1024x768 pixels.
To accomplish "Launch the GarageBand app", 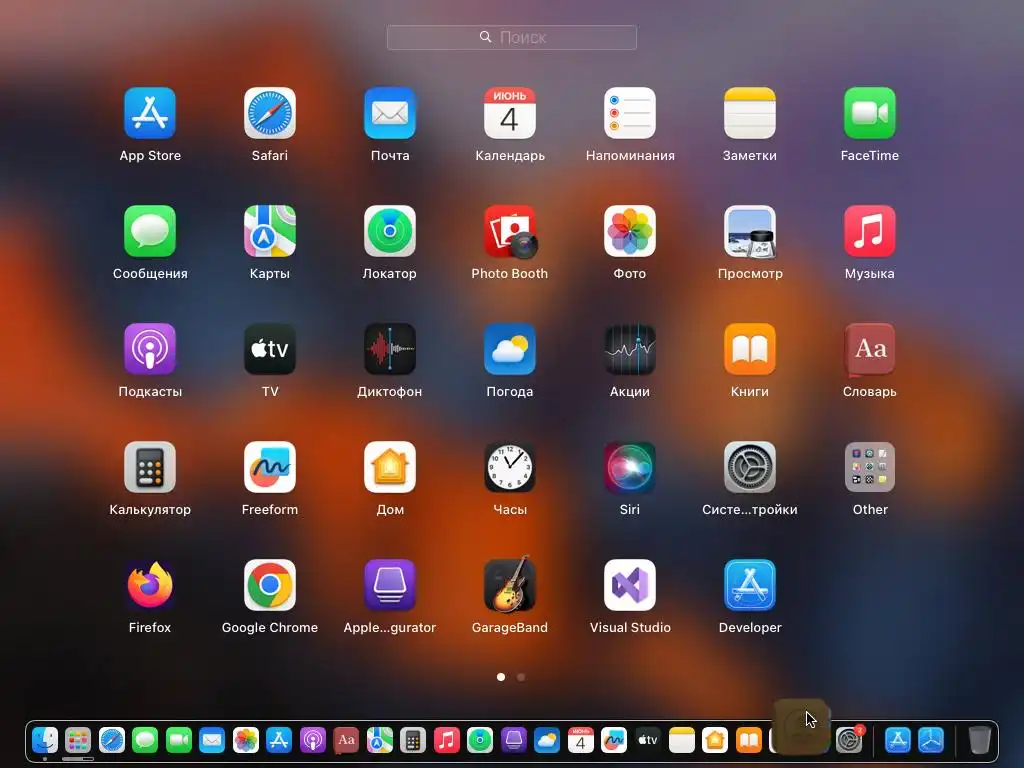I will pyautogui.click(x=510, y=585).
